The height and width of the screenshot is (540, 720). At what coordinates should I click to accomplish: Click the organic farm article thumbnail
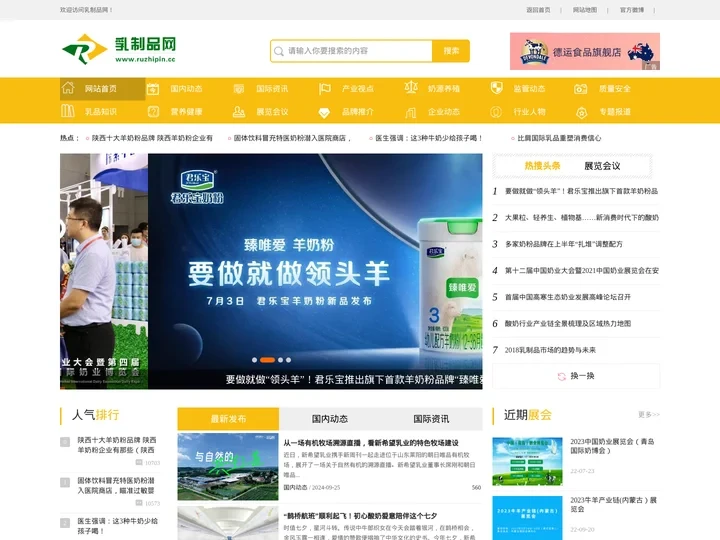pyautogui.click(x=228, y=467)
